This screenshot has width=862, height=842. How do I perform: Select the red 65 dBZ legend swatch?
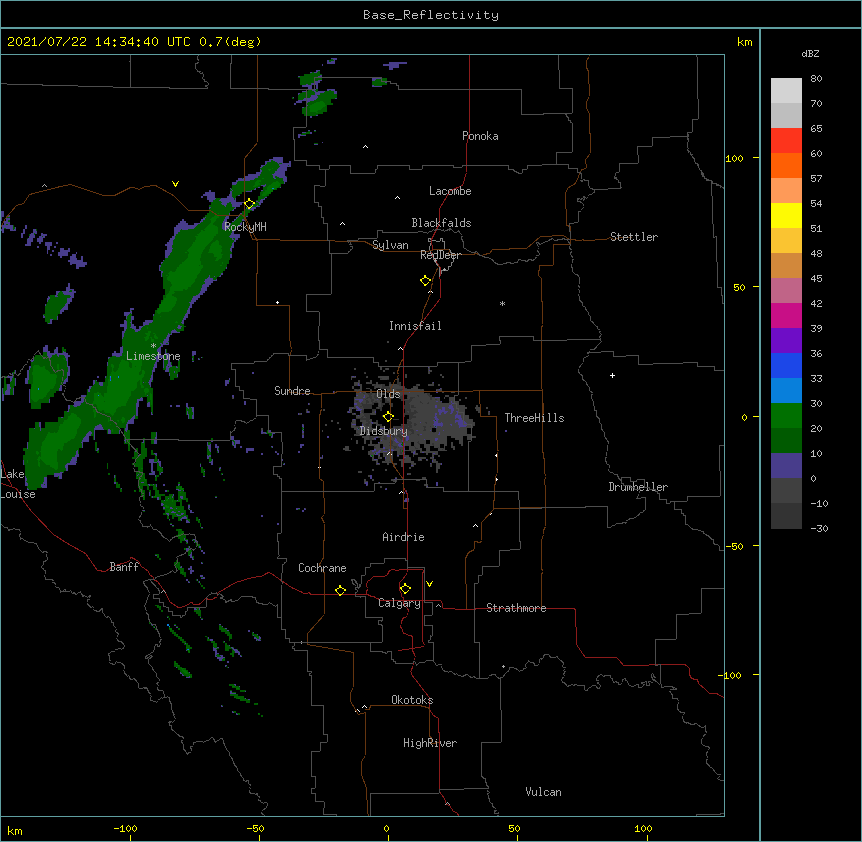click(786, 140)
